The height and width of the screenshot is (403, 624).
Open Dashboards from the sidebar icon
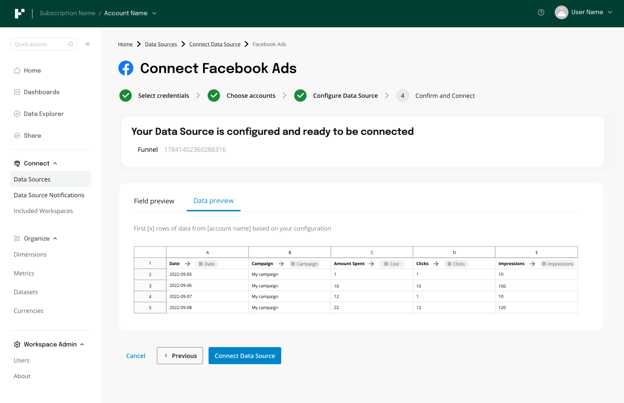(x=17, y=92)
